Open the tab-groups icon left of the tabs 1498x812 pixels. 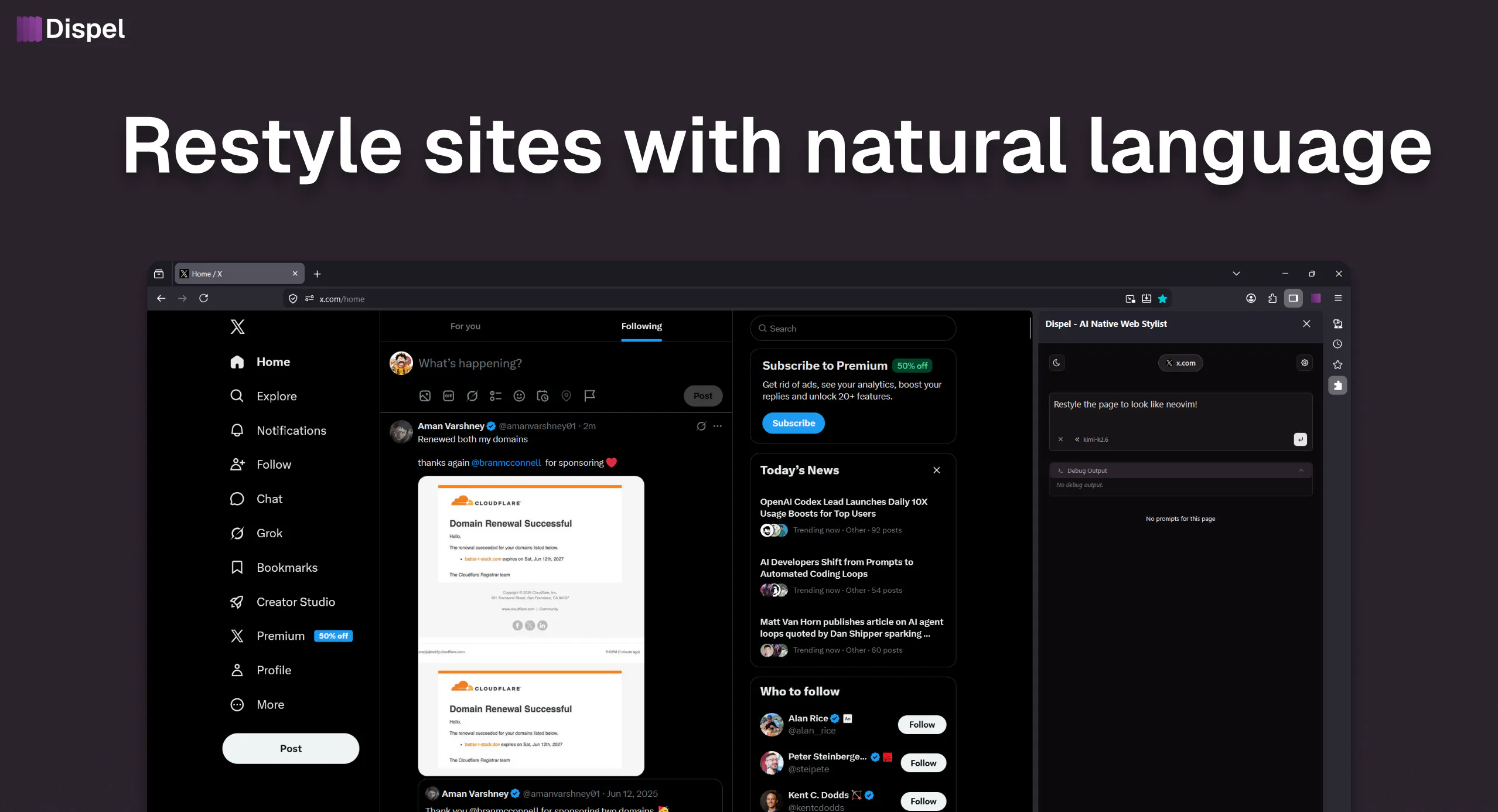coord(158,274)
